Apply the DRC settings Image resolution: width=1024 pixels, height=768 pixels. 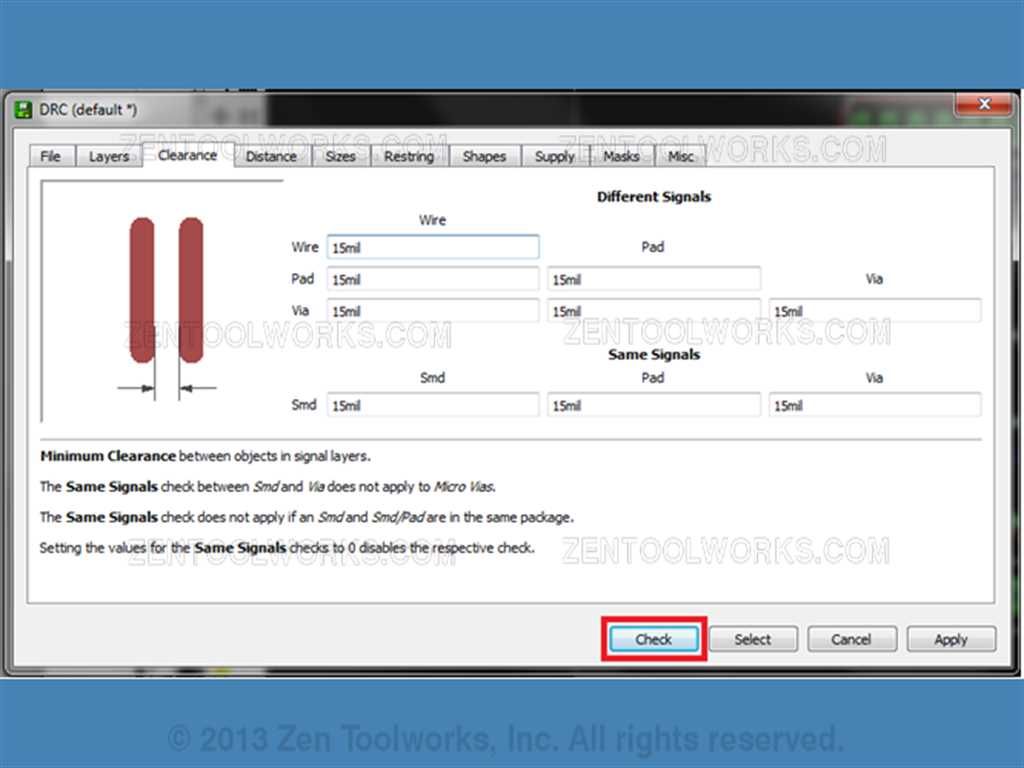click(951, 639)
